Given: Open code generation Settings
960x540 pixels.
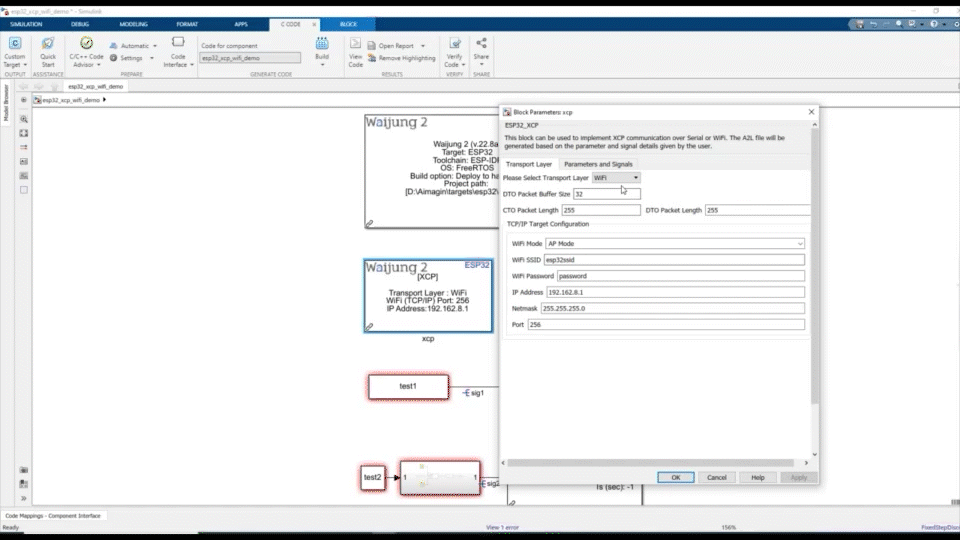Looking at the screenshot, I should [x=126, y=58].
